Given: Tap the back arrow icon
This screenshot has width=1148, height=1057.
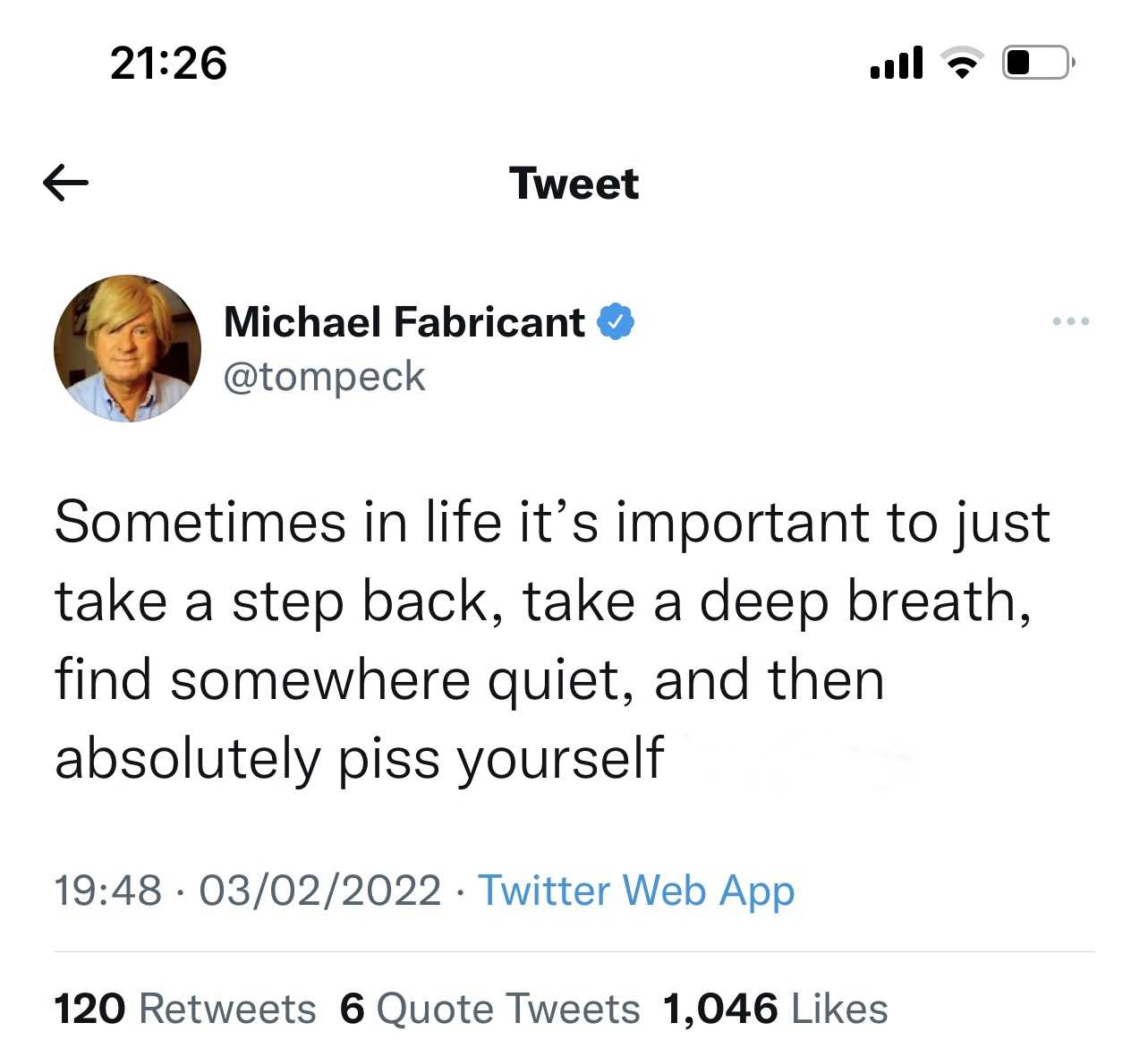Looking at the screenshot, I should 65,183.
